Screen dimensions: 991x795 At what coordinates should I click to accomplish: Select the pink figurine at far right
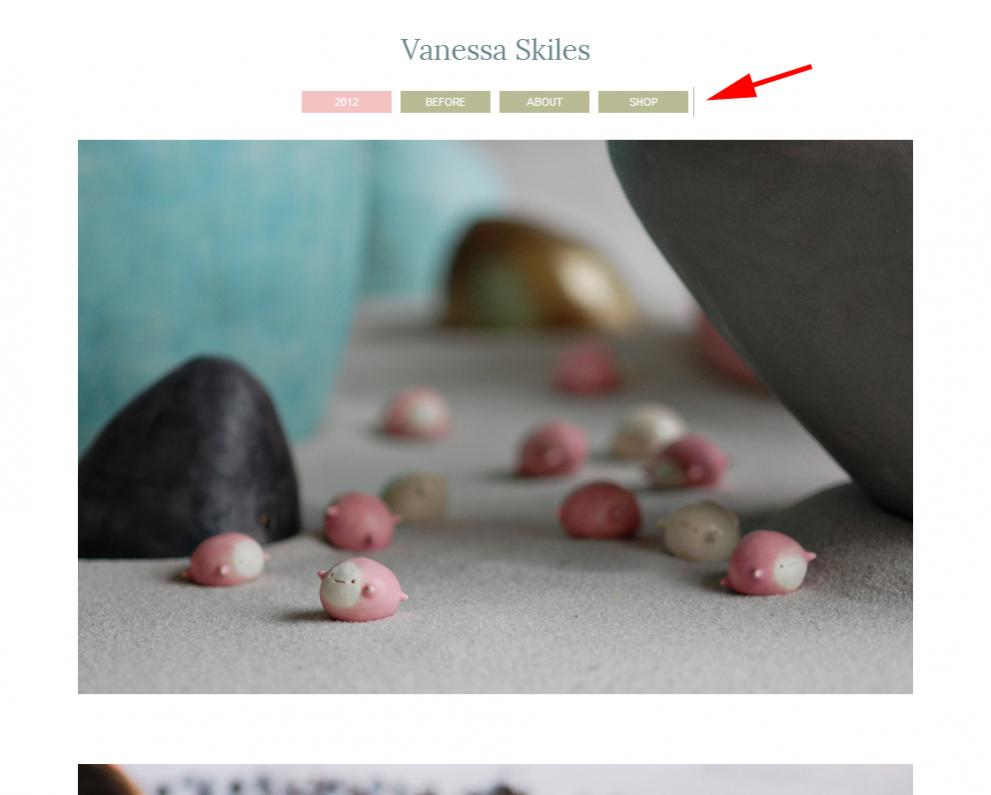(x=768, y=562)
